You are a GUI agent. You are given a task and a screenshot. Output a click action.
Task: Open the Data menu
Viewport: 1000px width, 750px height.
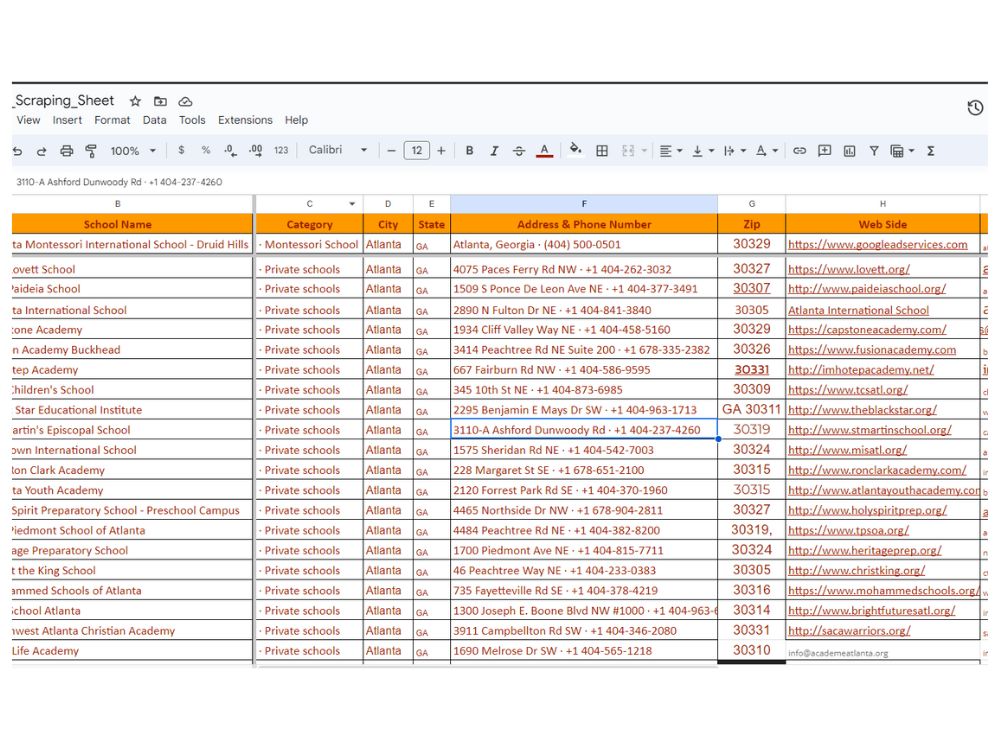tap(154, 120)
